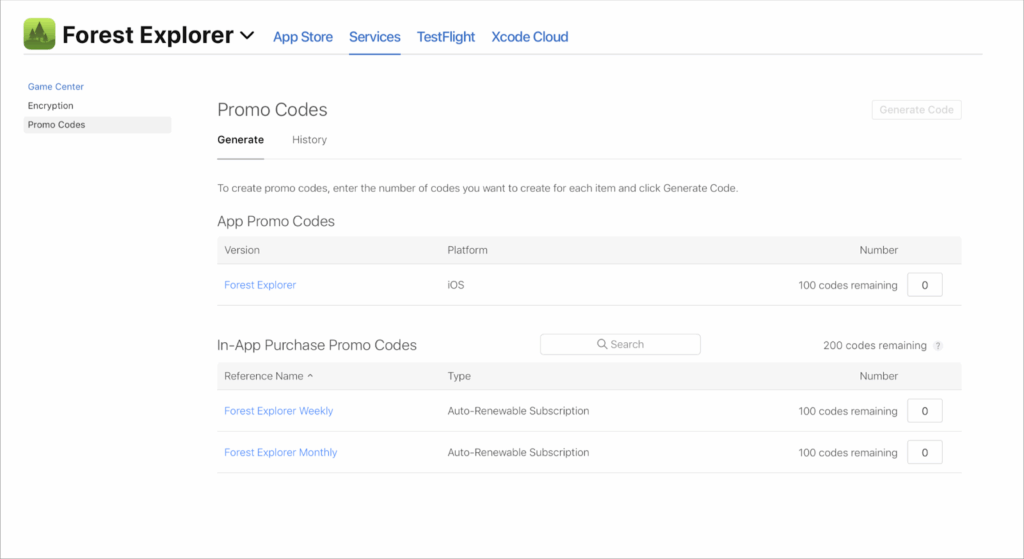Select Encryption in the sidebar
Screen dimensions: 1024x559
[x=51, y=106]
